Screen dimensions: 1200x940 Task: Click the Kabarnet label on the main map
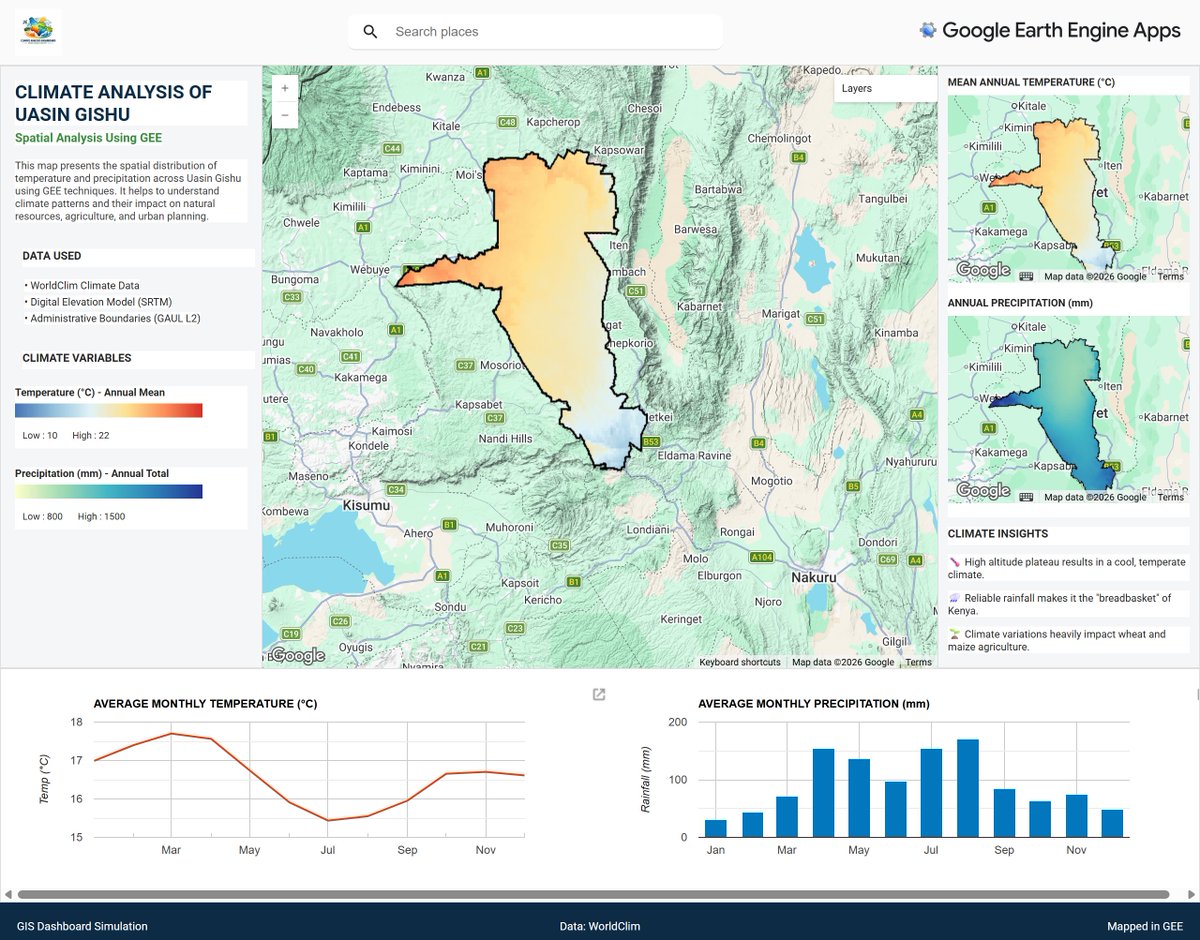tap(700, 306)
